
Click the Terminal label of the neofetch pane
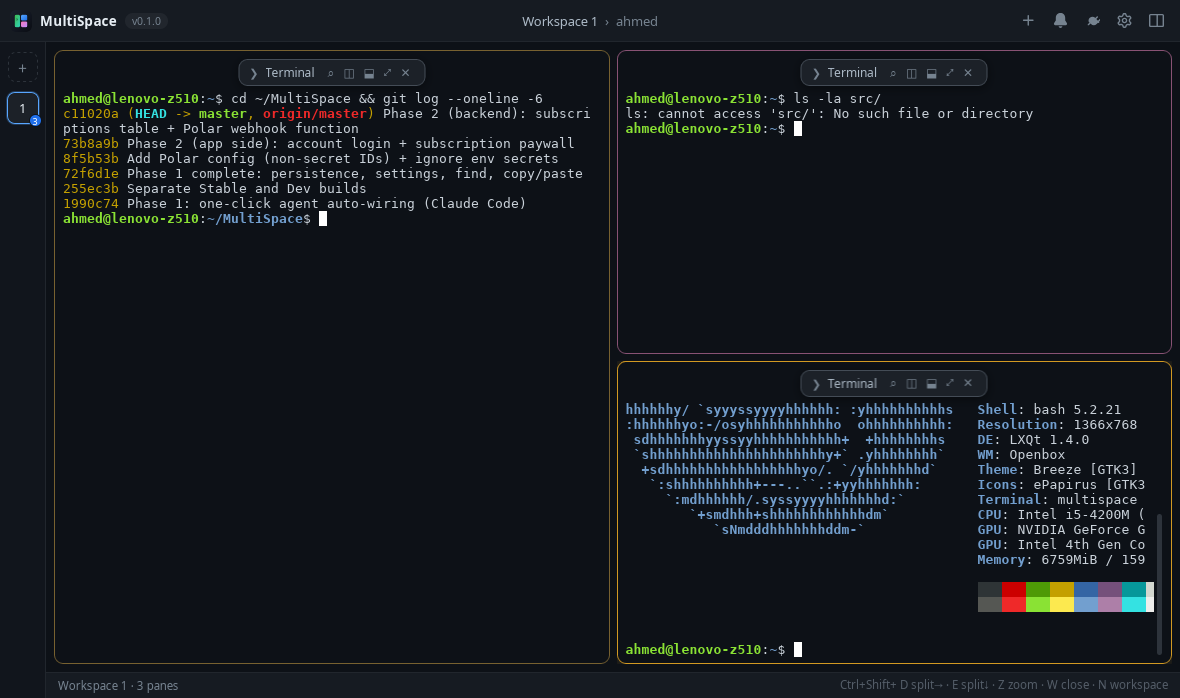click(x=852, y=384)
